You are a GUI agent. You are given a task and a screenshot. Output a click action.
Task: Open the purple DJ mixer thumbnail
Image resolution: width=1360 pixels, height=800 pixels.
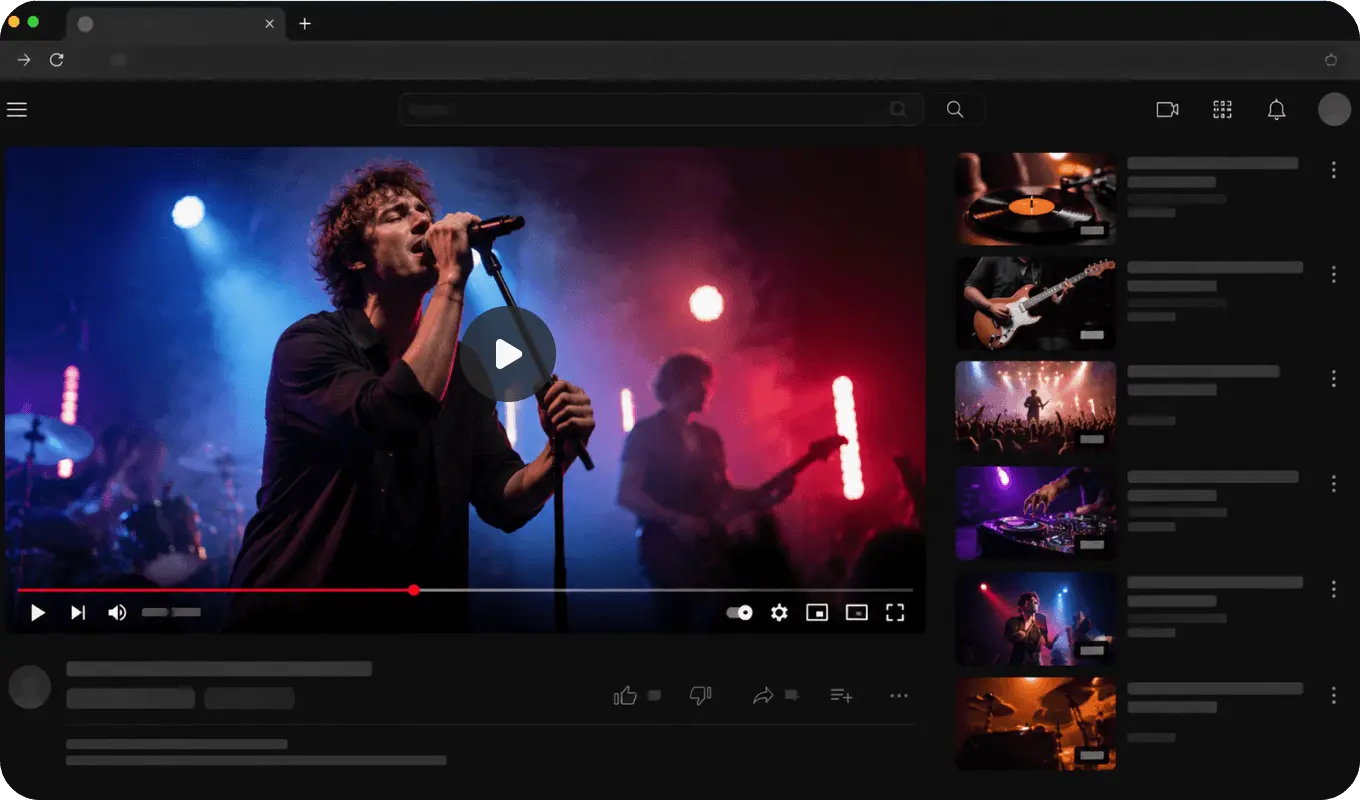pyautogui.click(x=1035, y=512)
